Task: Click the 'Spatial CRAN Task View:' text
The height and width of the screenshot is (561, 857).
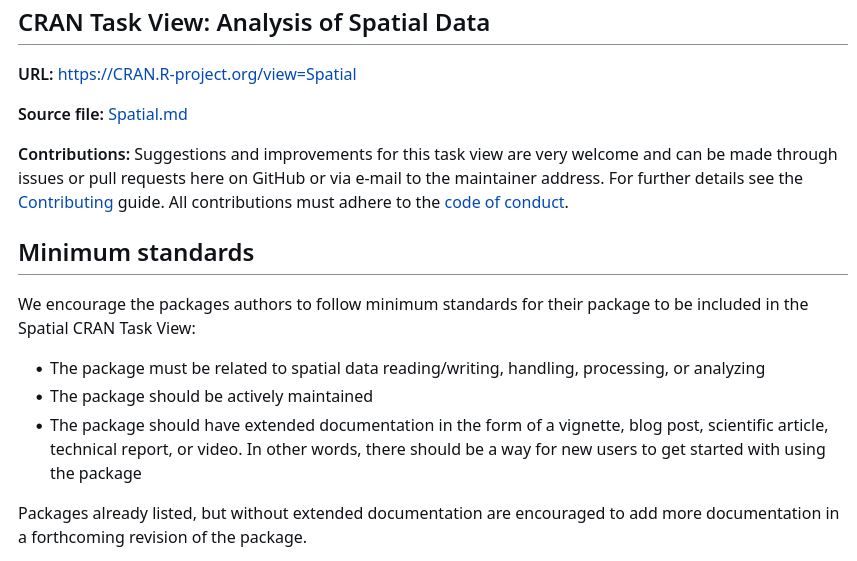Action: pyautogui.click(x=107, y=328)
